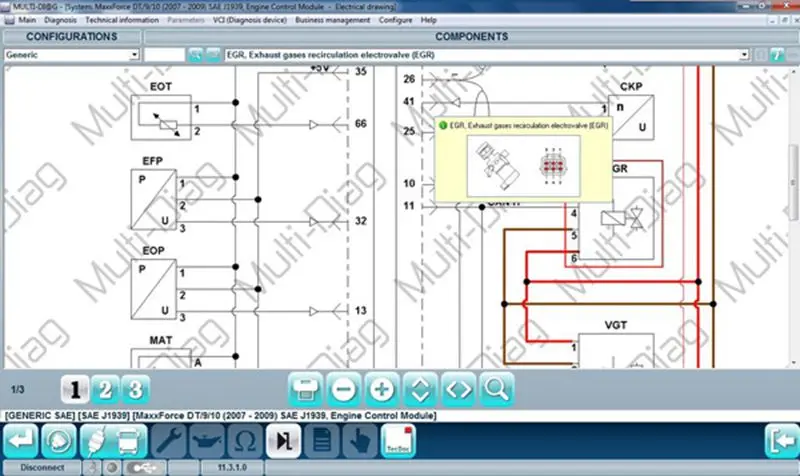This screenshot has width=800, height=476.
Task: Open the connector plug vehicle icon
Action: click(x=96, y=441)
